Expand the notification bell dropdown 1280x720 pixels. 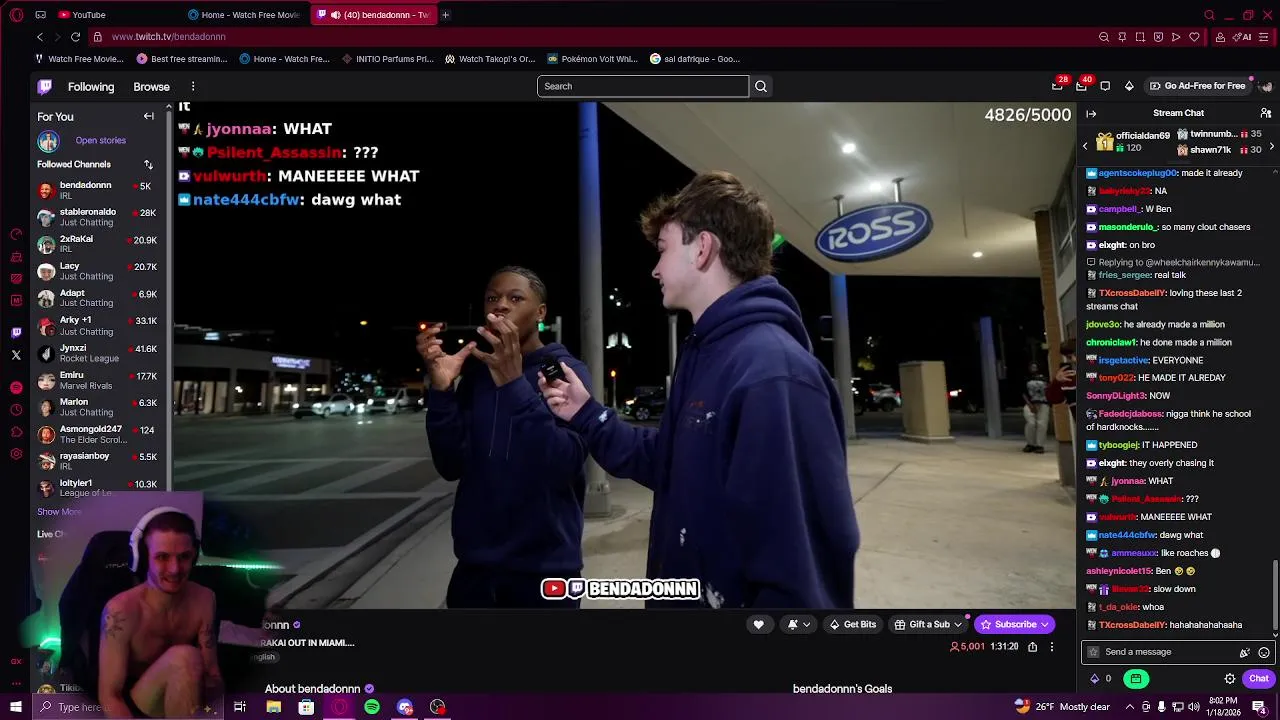tap(806, 624)
